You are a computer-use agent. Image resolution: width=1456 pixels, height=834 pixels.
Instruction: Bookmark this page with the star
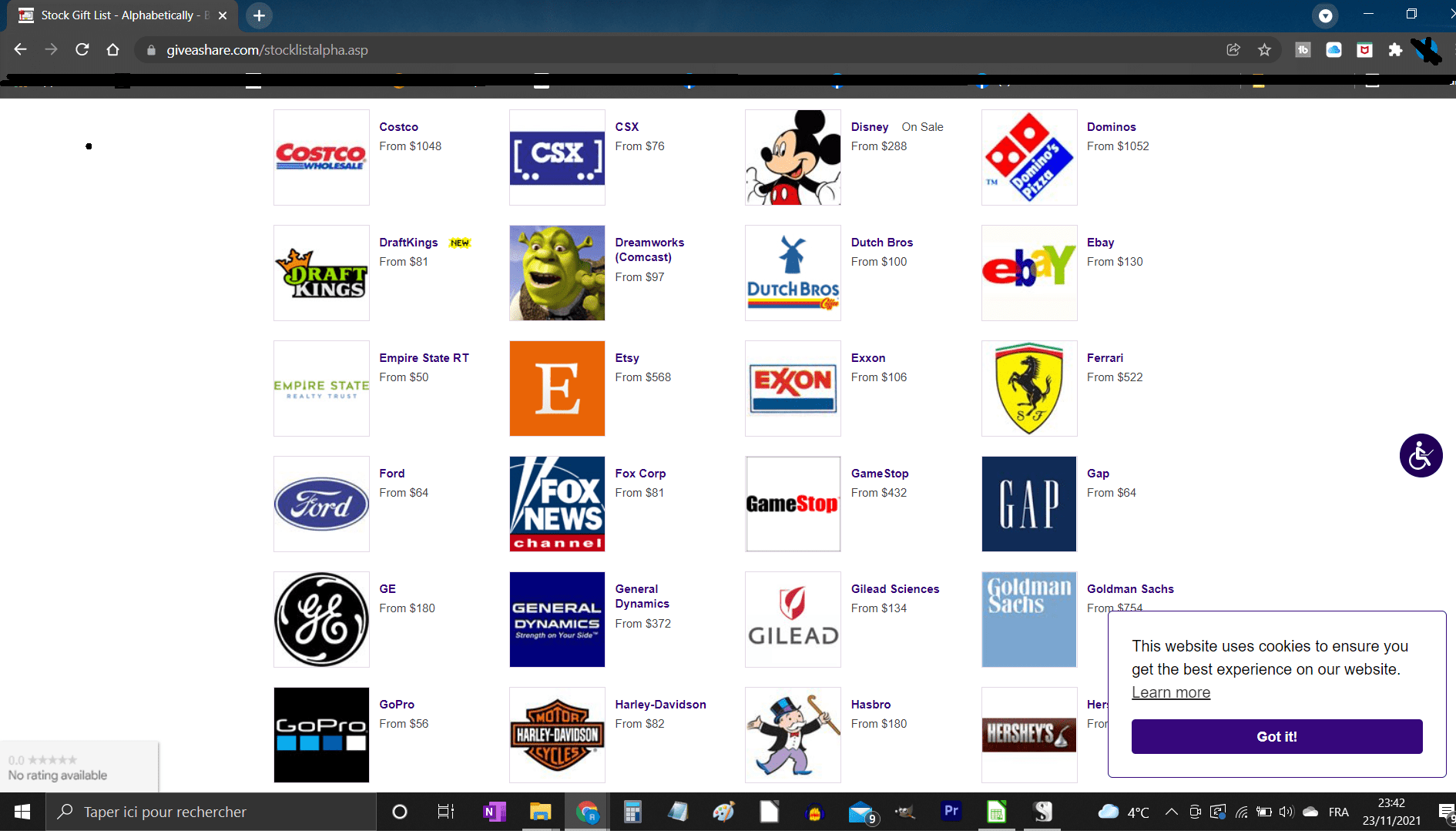[x=1264, y=50]
